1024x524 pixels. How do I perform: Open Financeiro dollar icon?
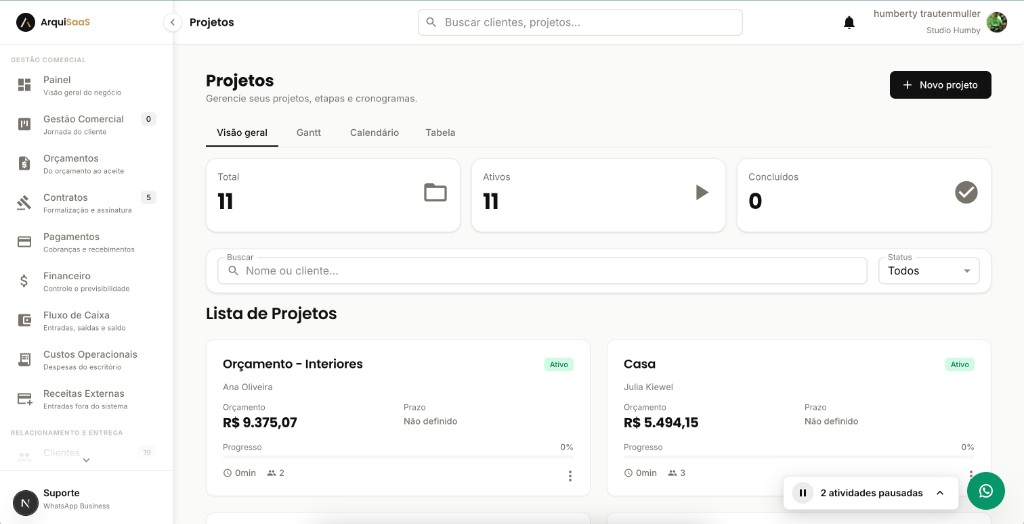tap(24, 281)
